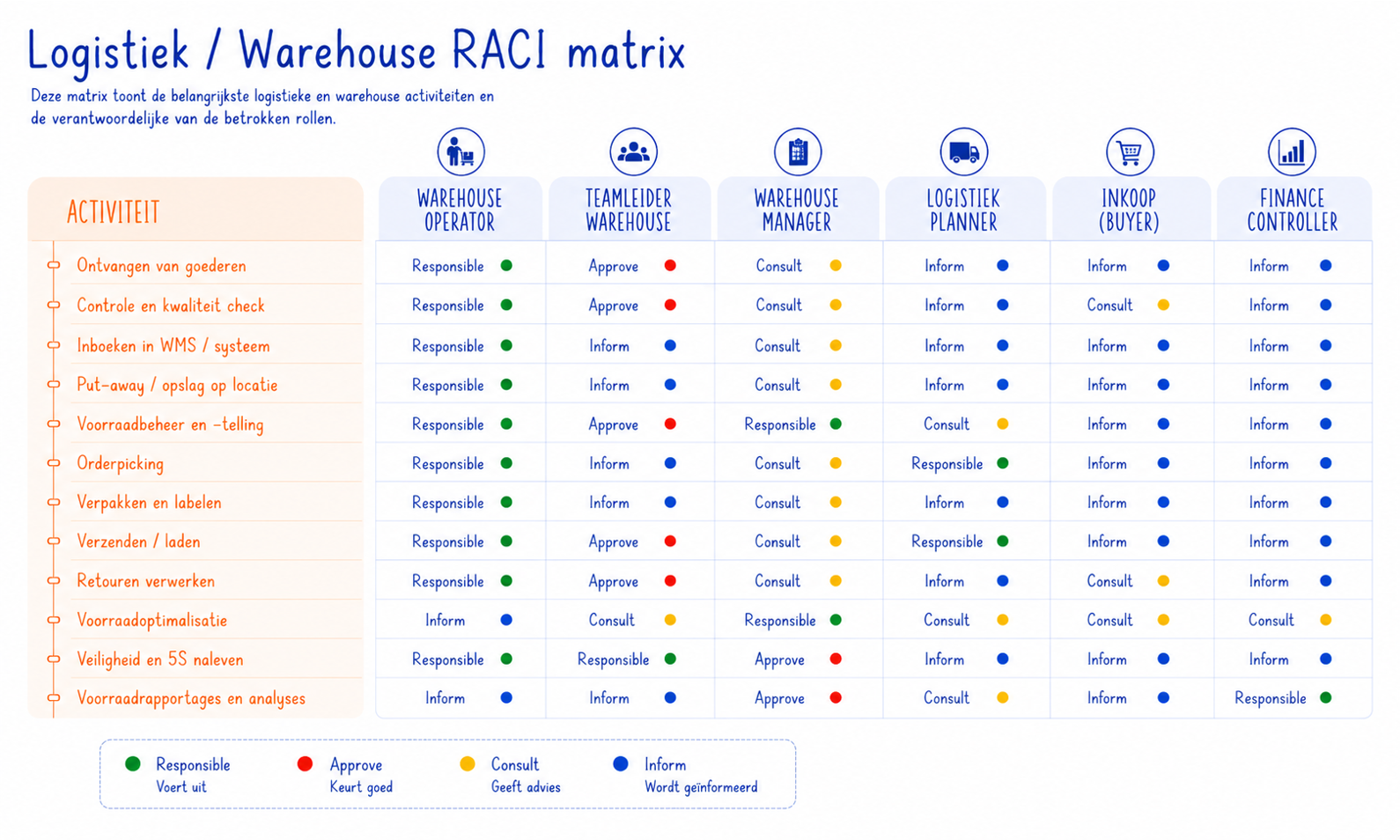Select the Teamleider Warehouse people icon
The width and height of the screenshot is (1400, 840).
pos(633,152)
